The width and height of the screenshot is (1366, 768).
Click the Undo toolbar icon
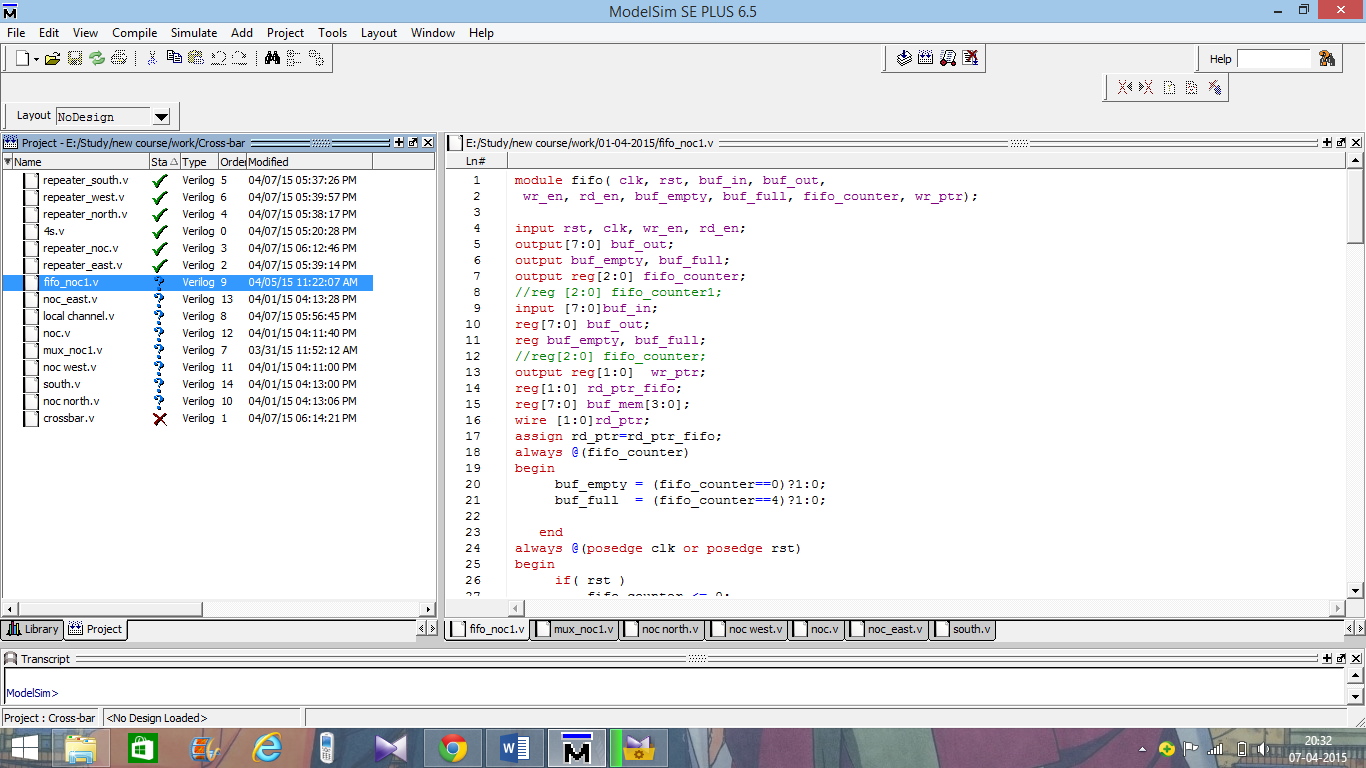point(218,59)
